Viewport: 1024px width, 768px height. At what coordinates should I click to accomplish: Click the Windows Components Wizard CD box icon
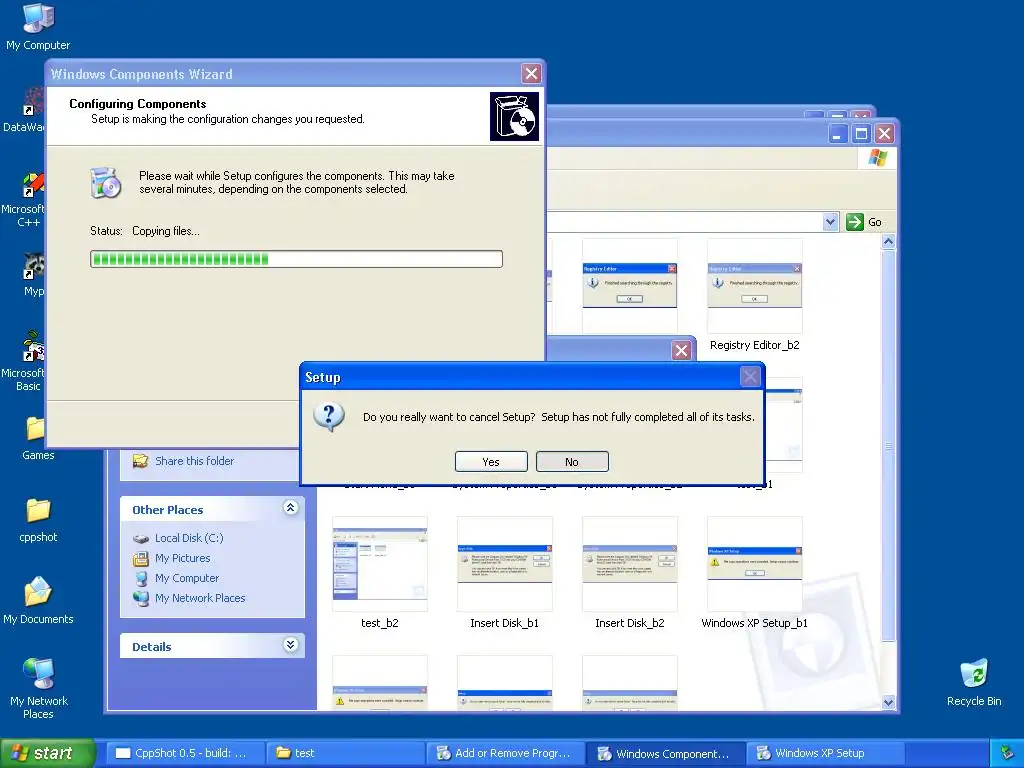[x=515, y=116]
